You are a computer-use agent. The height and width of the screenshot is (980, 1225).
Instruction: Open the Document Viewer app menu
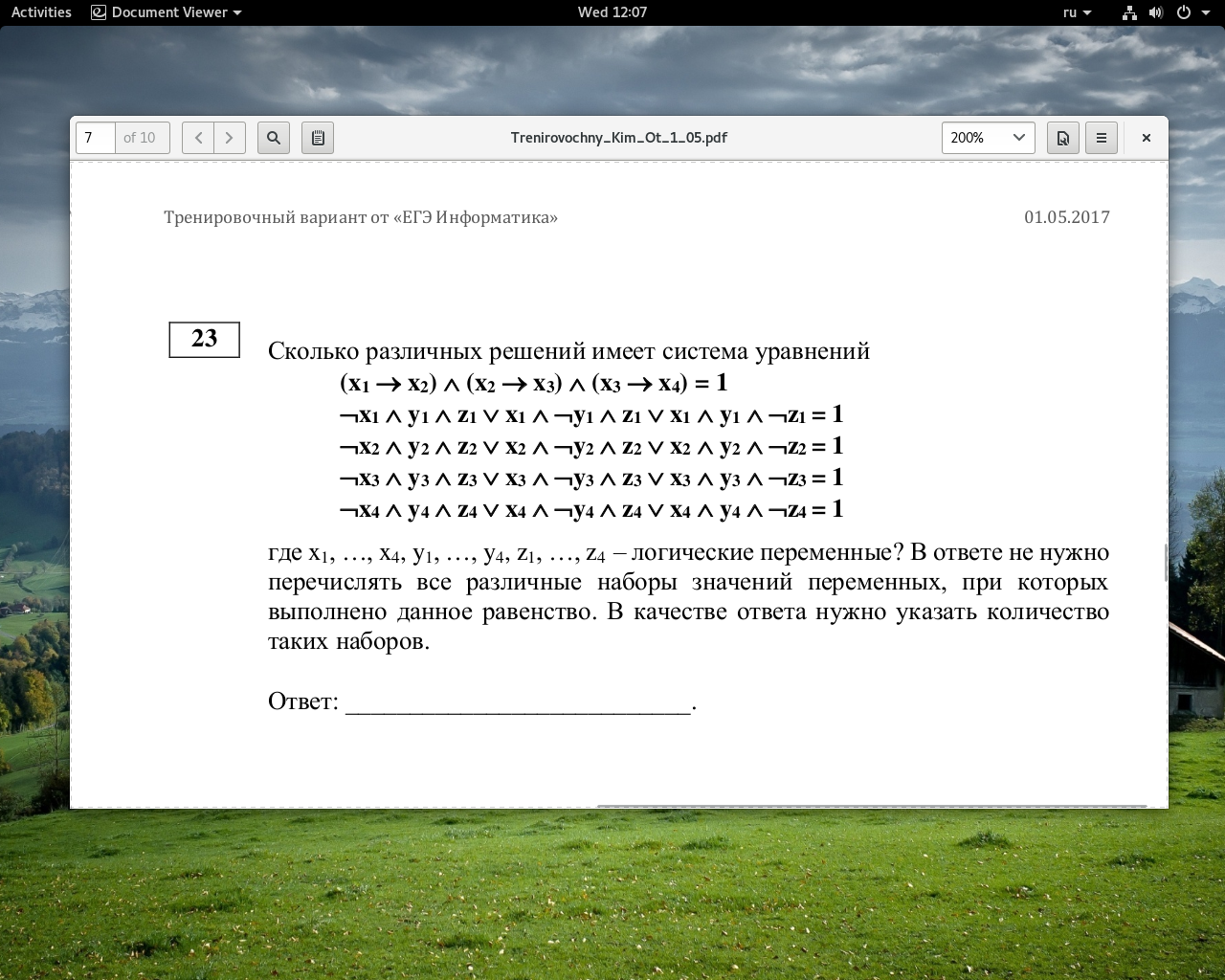point(167,12)
